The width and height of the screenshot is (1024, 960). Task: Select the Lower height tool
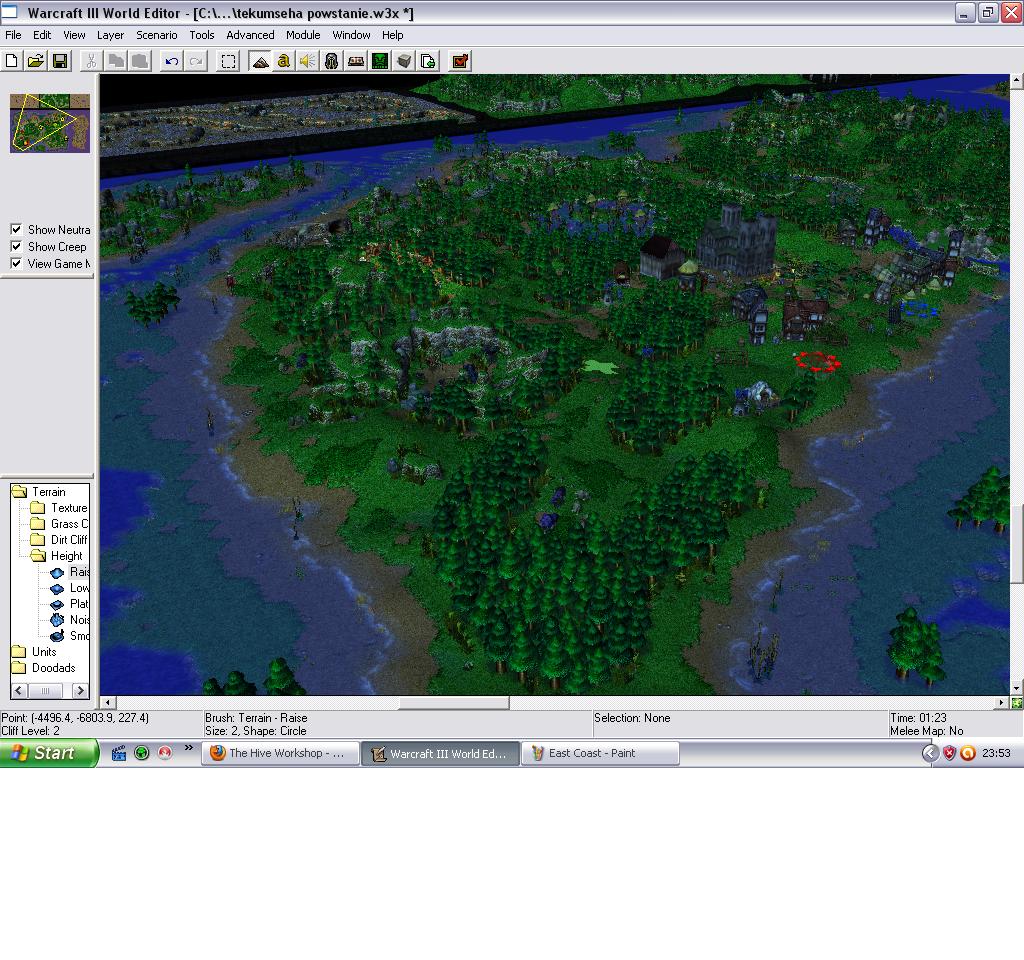point(71,588)
